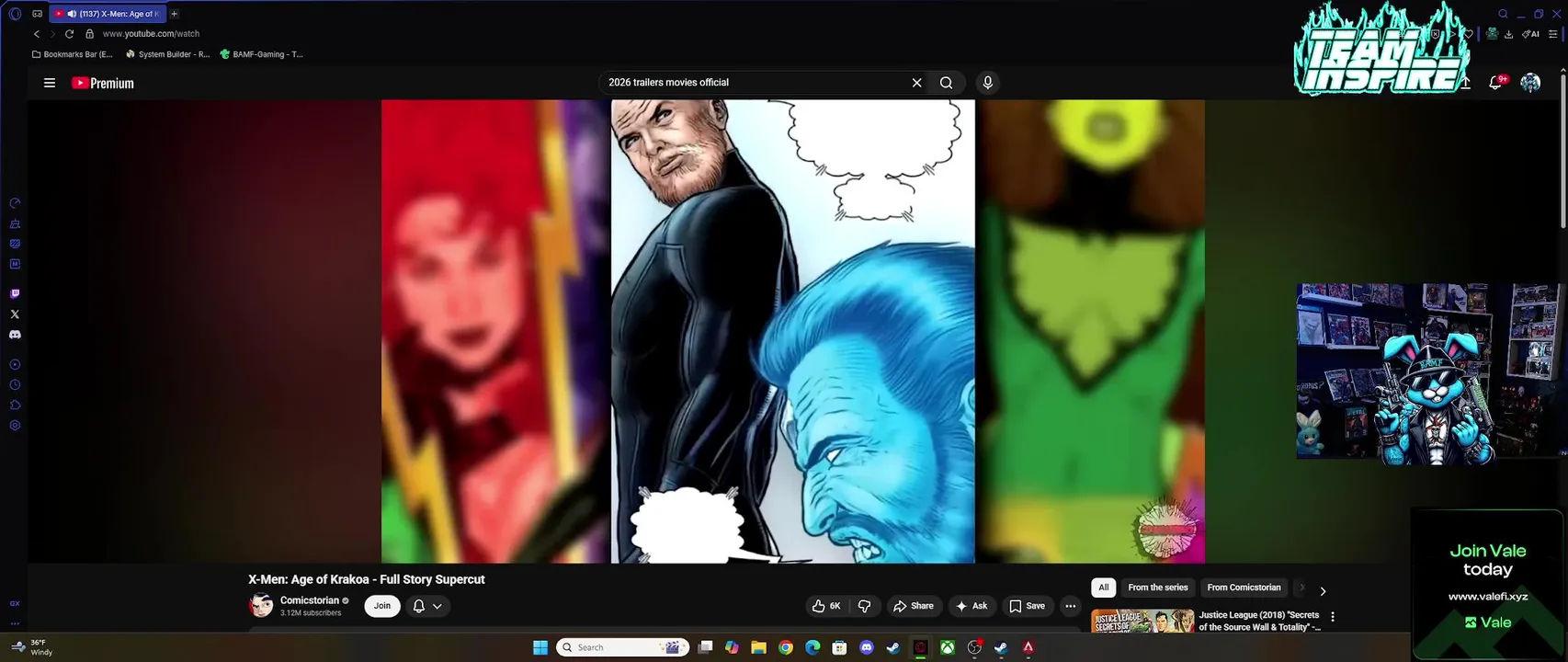
Task: Open Xbox app on taskbar
Action: 947,647
